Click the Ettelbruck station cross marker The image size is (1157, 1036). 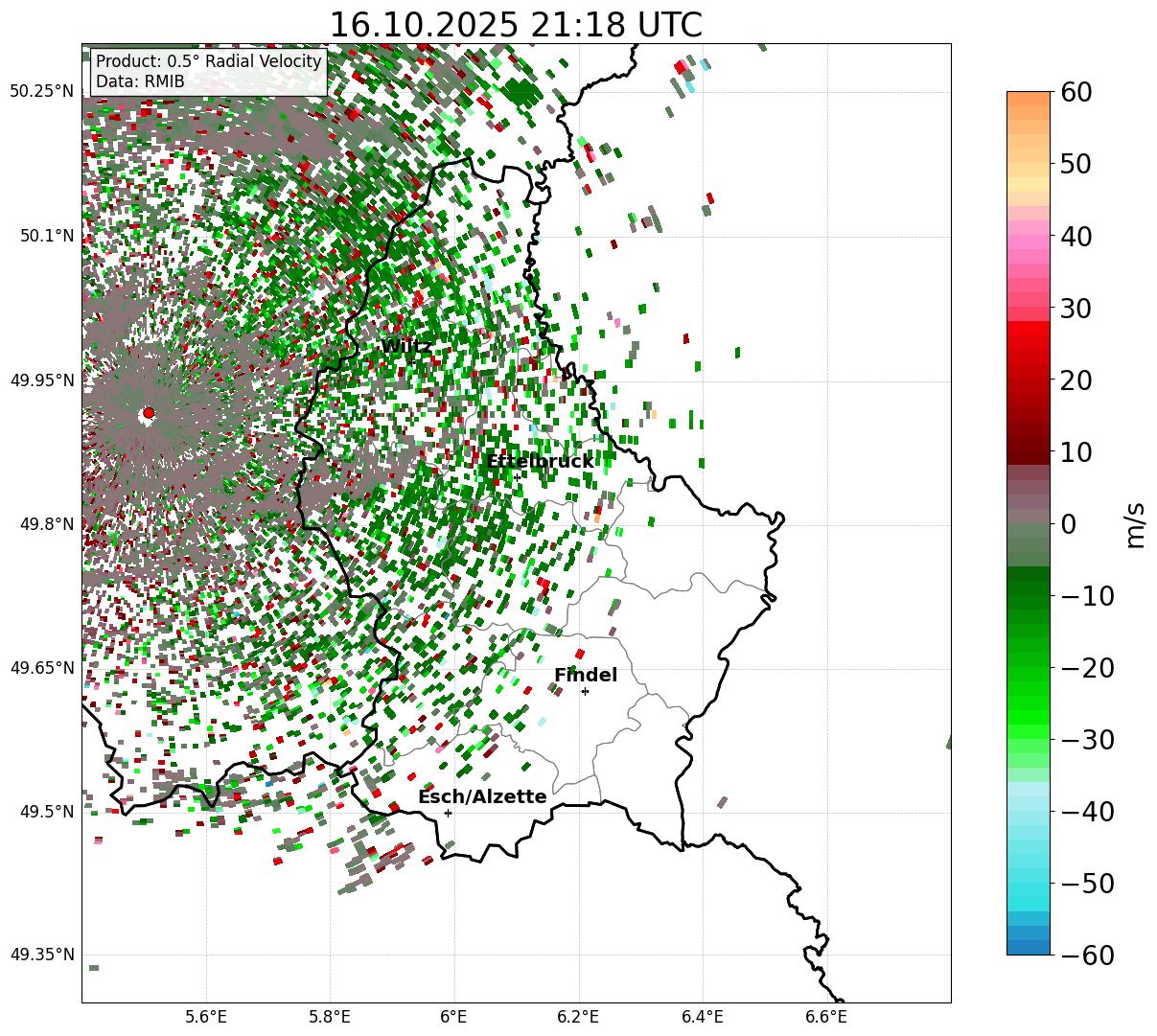point(517,477)
